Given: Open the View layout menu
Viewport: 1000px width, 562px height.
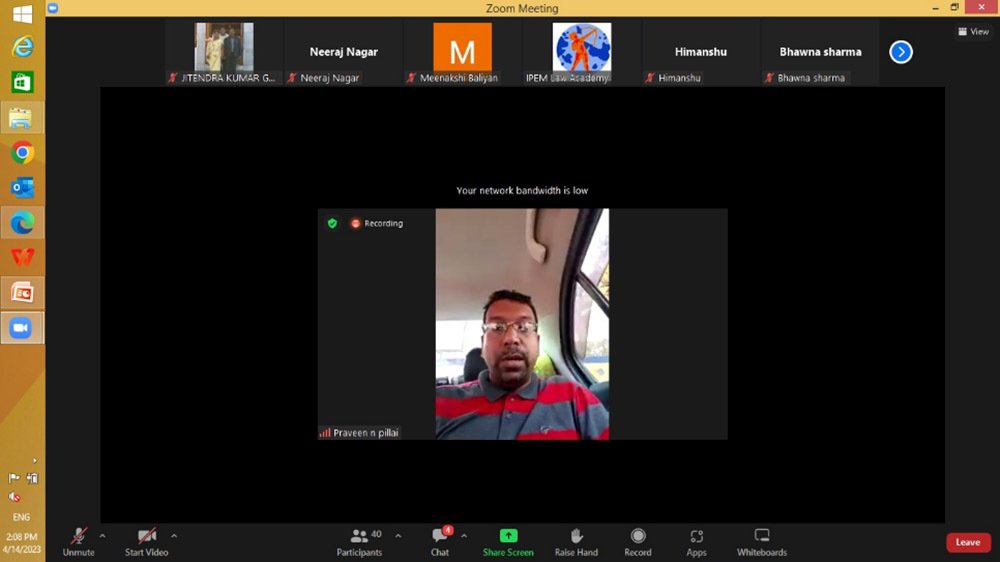Looking at the screenshot, I should [973, 31].
